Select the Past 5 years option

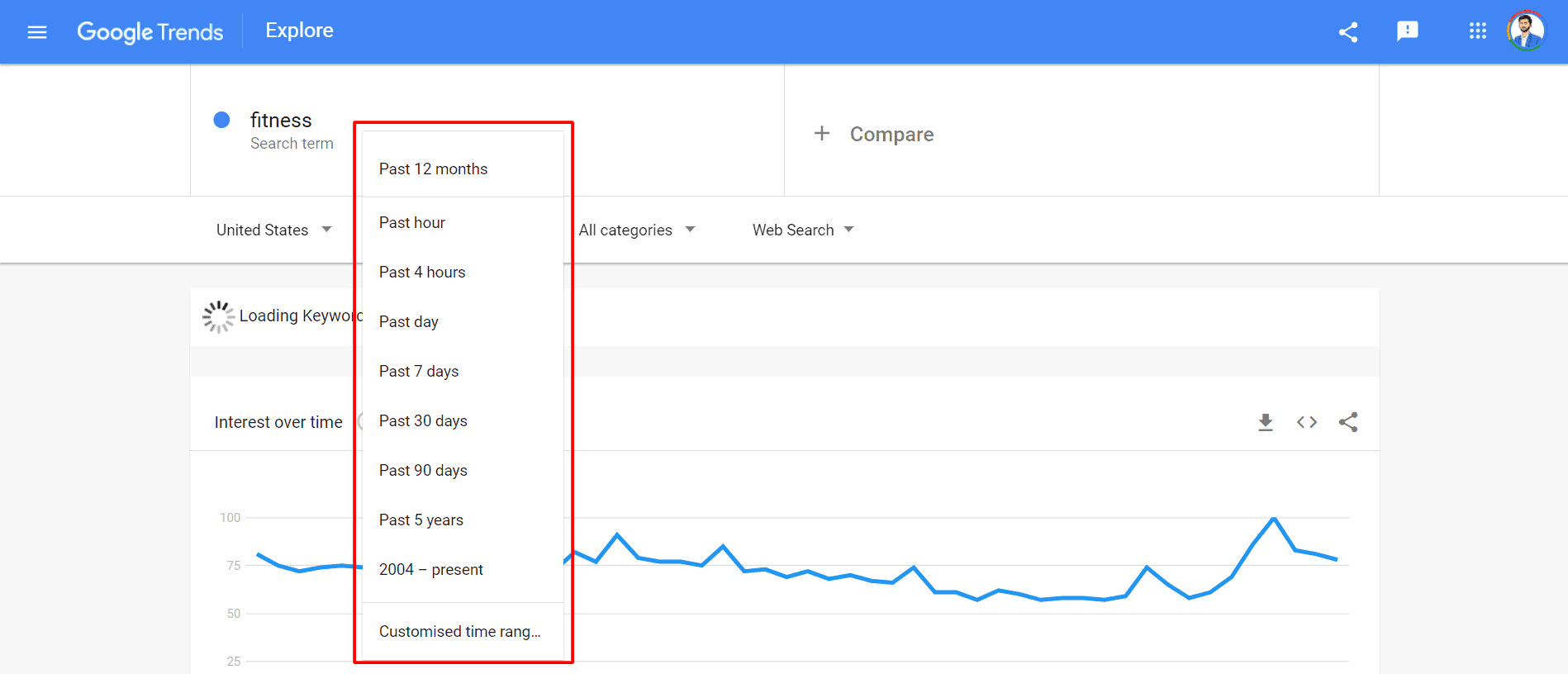pos(421,520)
